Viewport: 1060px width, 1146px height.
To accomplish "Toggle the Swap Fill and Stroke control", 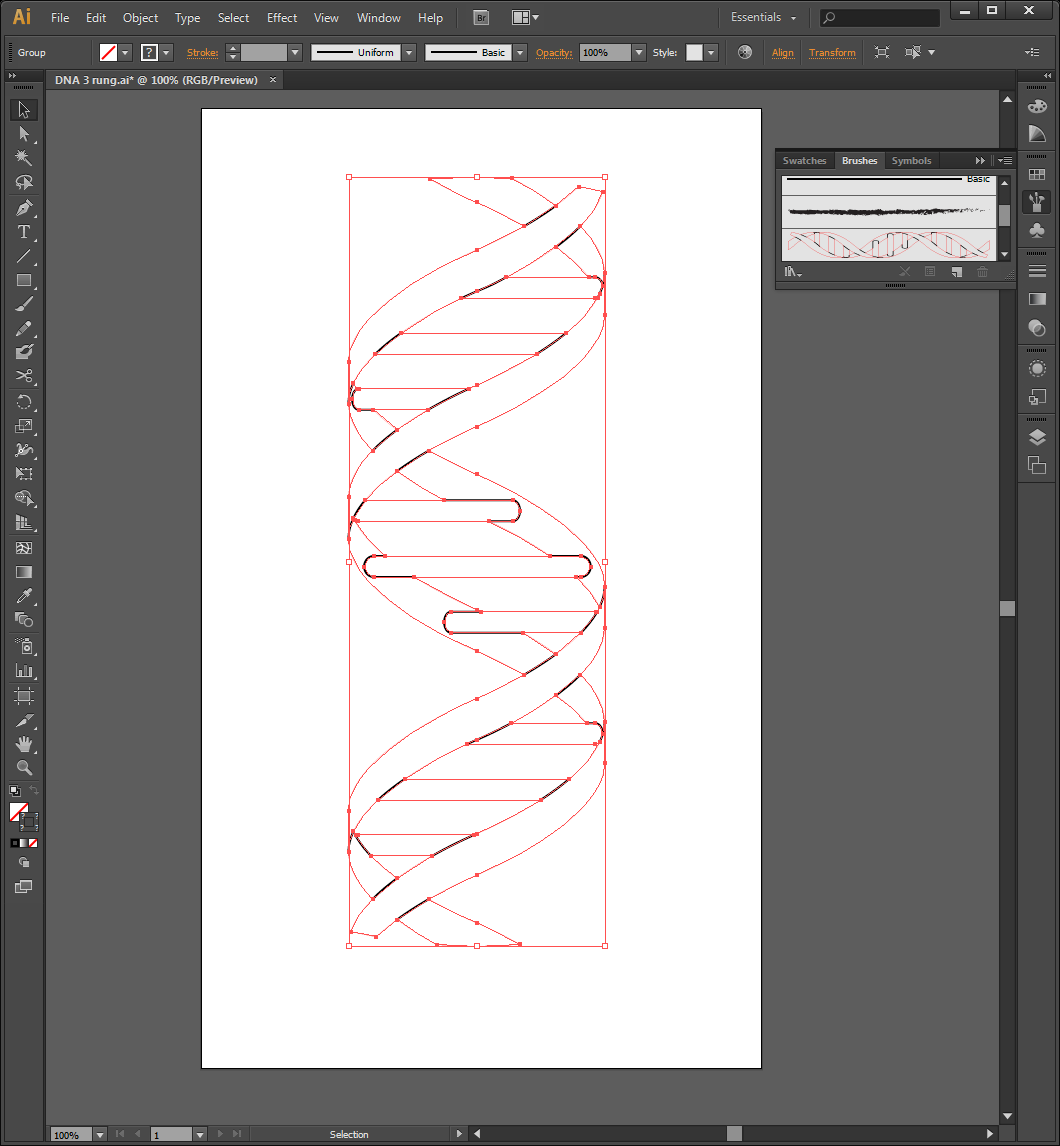I will 33,790.
